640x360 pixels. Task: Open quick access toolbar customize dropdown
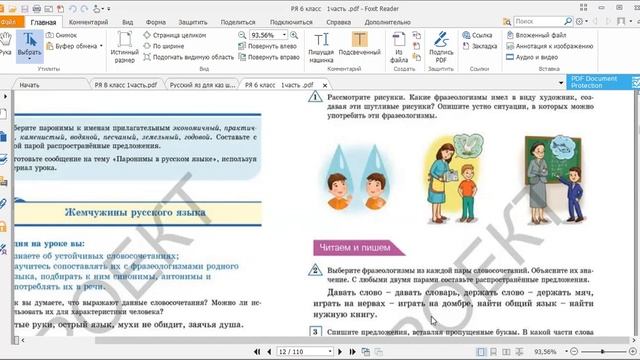tap(109, 9)
